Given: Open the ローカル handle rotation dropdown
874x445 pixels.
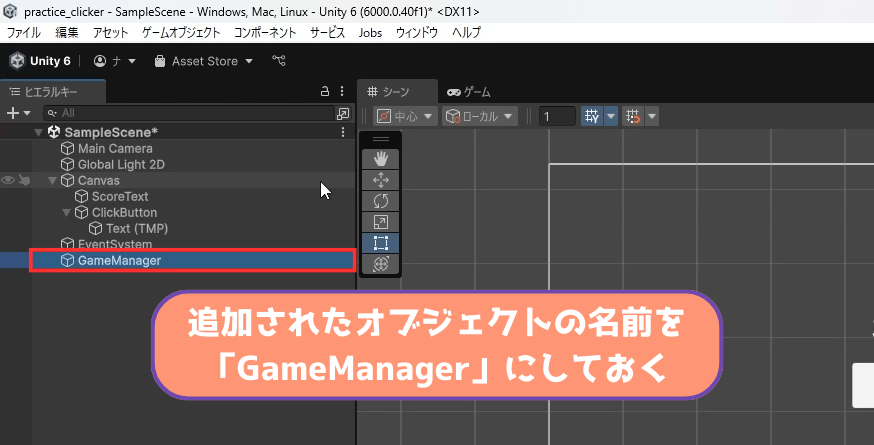Looking at the screenshot, I should coord(480,116).
